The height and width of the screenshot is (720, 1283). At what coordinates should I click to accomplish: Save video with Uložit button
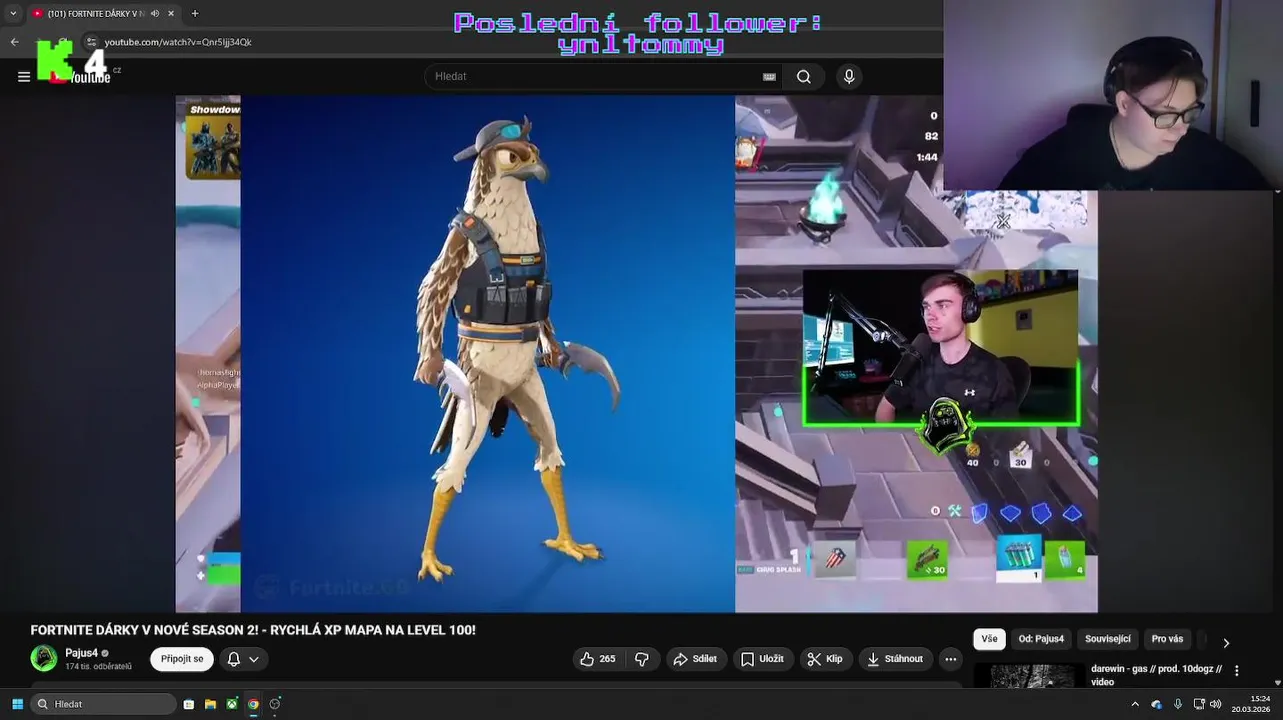[x=763, y=659]
